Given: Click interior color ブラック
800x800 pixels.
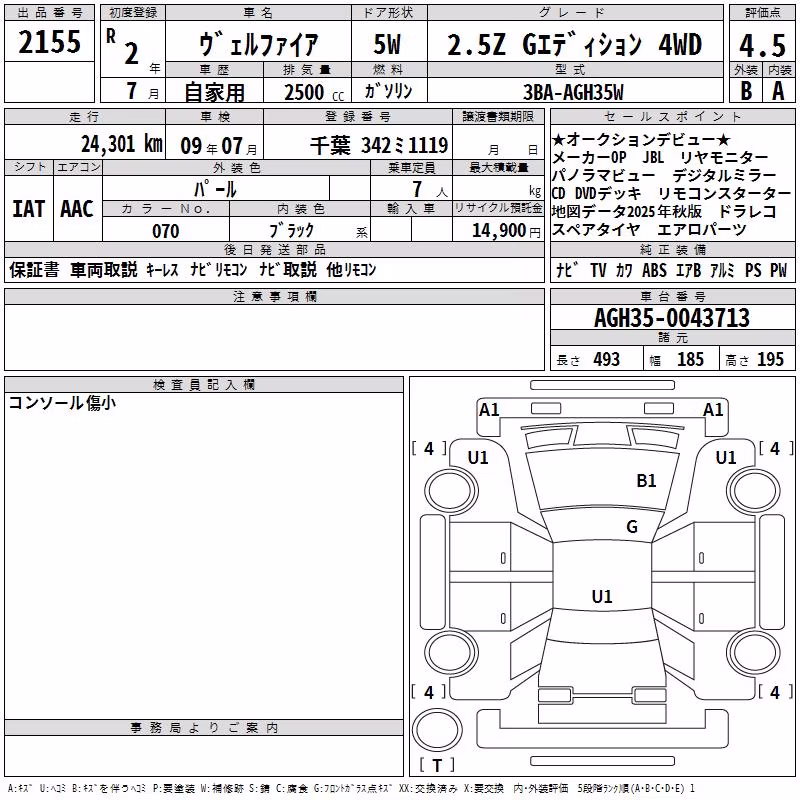Looking at the screenshot, I should coord(291,231).
